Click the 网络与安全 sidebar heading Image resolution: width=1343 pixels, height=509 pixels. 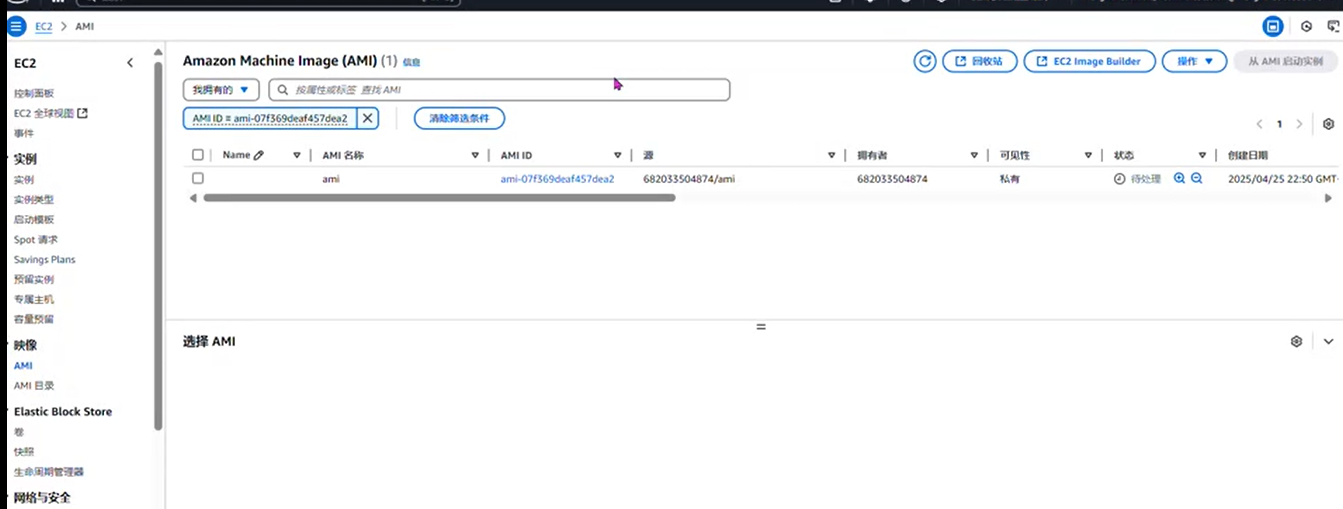(42, 497)
